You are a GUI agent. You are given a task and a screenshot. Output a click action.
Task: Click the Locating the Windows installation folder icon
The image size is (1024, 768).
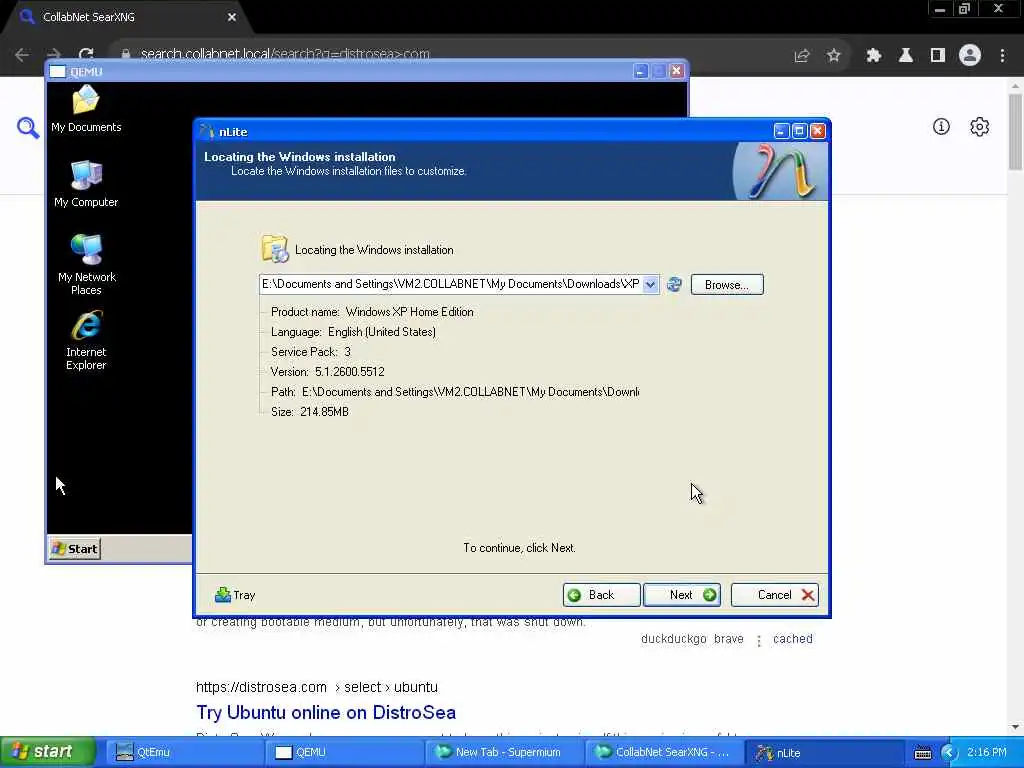click(275, 249)
